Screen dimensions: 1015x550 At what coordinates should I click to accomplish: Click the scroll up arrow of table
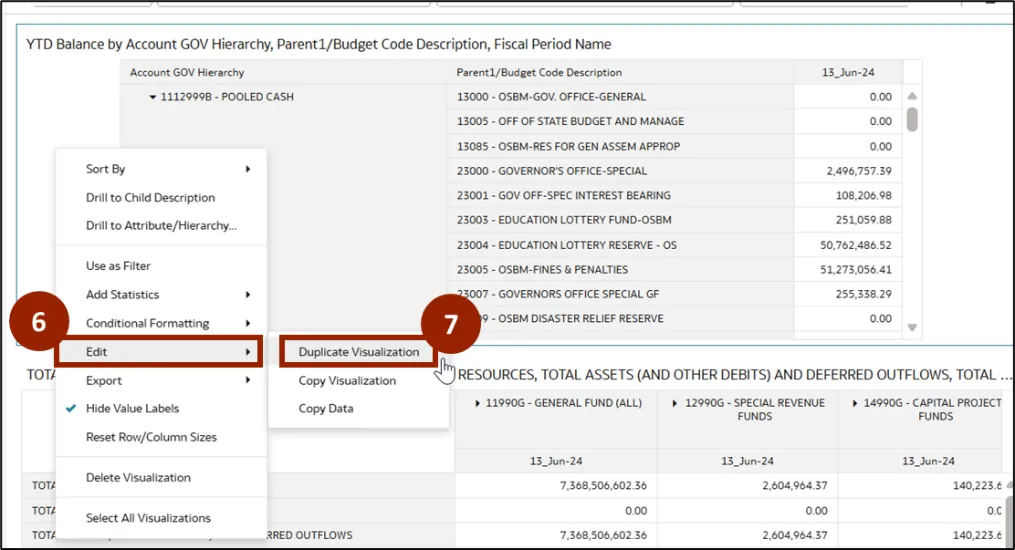click(x=911, y=97)
